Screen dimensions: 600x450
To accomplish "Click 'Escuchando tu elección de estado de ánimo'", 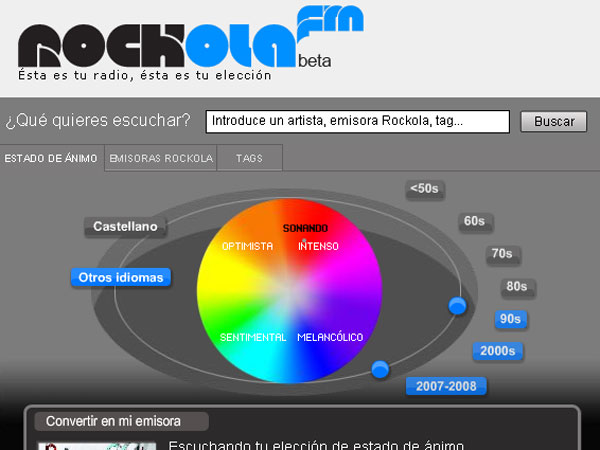I will 316,445.
